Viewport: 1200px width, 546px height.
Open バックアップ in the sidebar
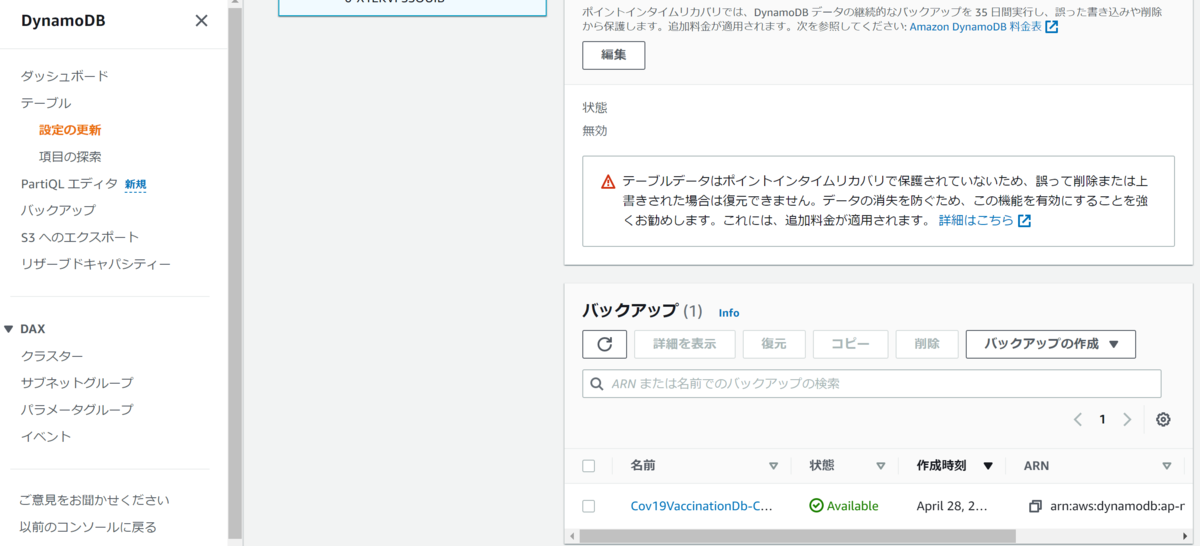58,210
